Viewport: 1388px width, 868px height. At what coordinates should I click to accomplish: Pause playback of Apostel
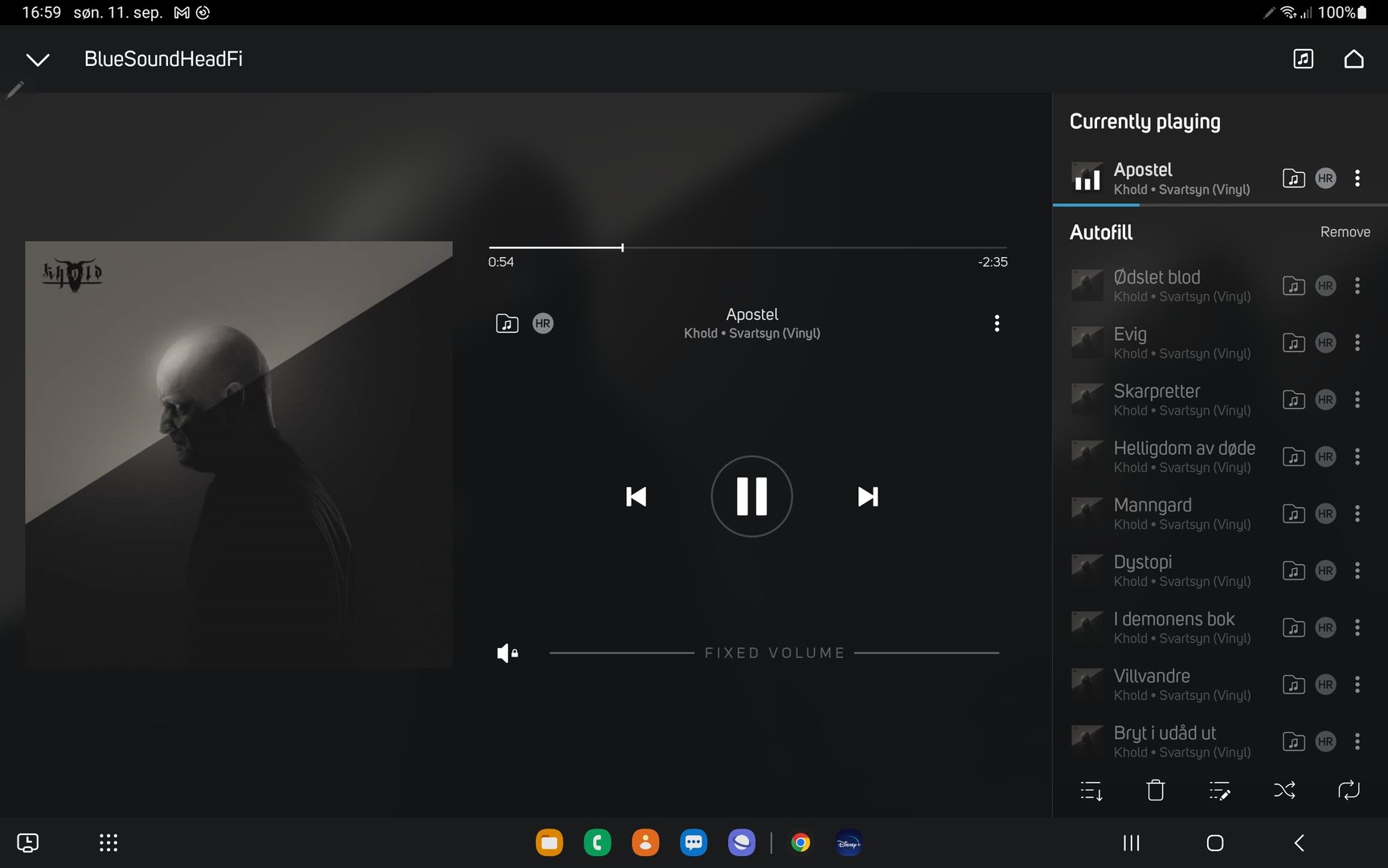click(x=751, y=496)
